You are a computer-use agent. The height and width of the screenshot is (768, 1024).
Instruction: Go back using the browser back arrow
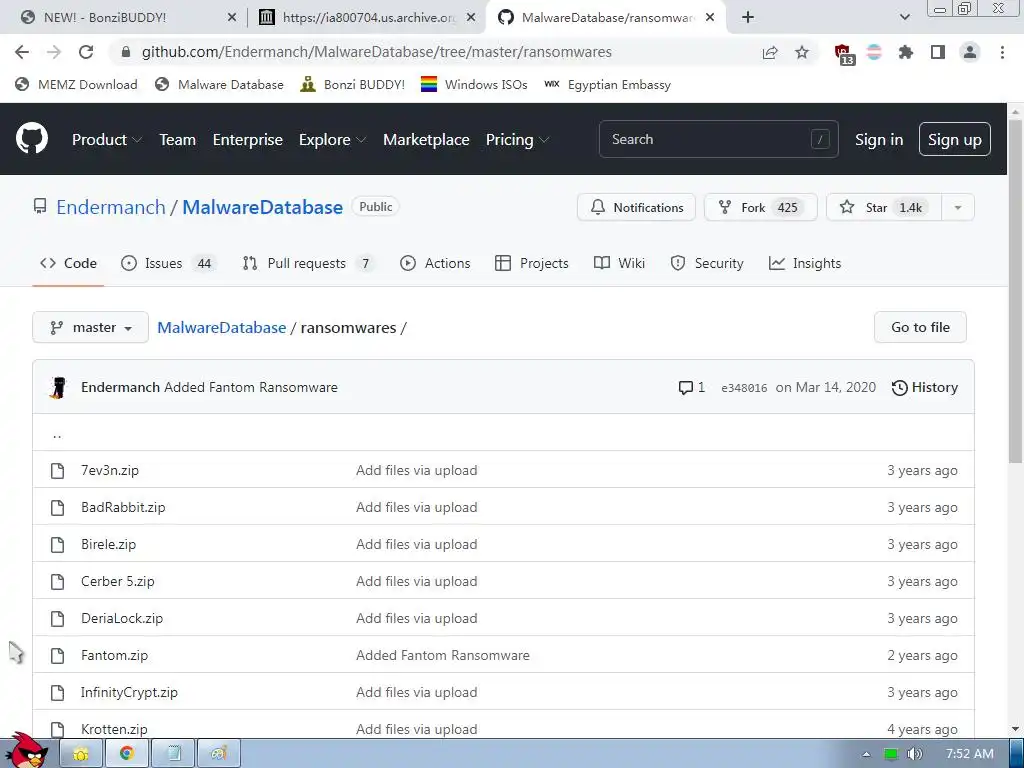(22, 52)
